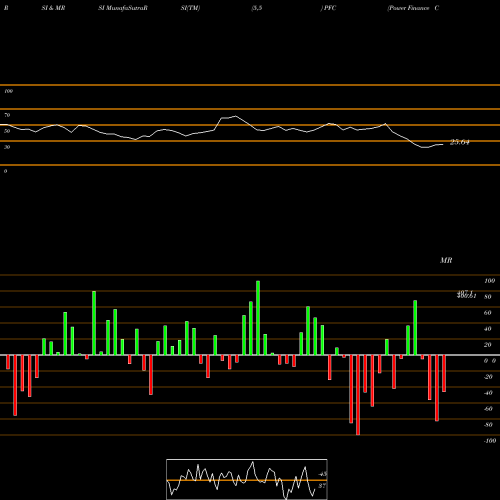Click the MR axis label -100
Image resolution: width=500 pixels, height=500 pixels.
tap(490, 441)
